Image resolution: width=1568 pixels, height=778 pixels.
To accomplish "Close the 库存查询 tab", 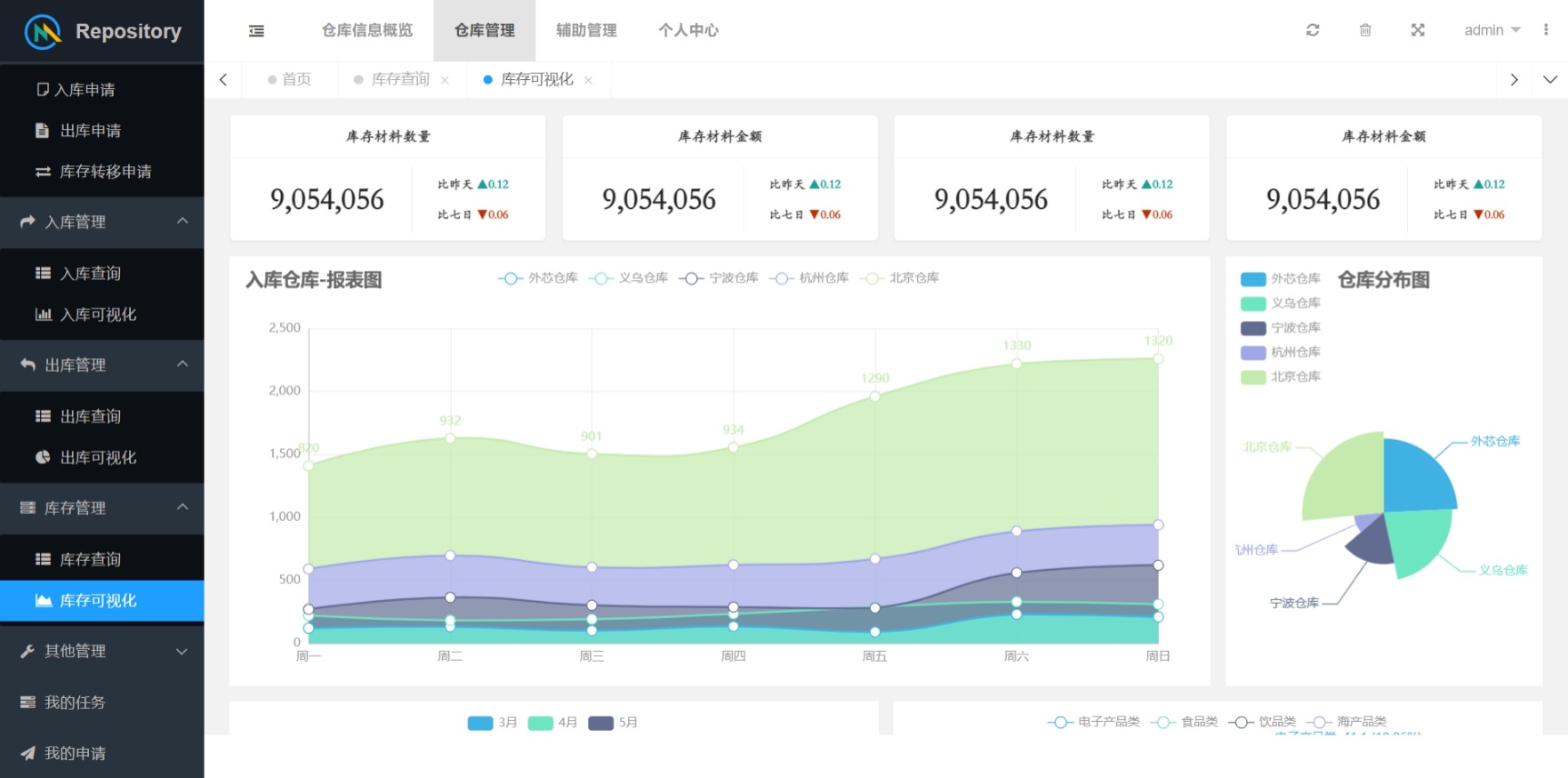I will pyautogui.click(x=445, y=80).
